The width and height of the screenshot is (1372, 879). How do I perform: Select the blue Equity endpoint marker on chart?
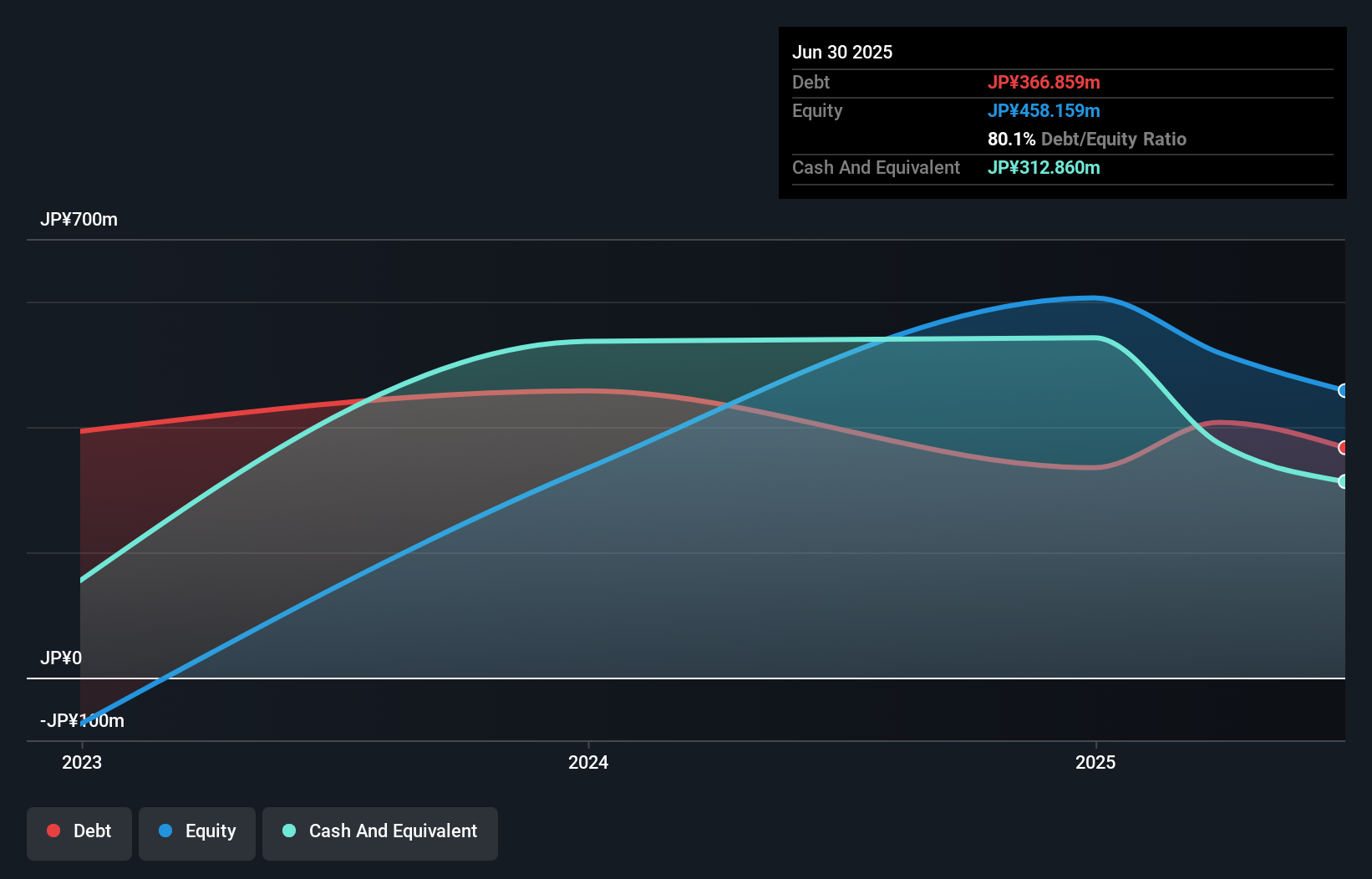(x=1344, y=390)
